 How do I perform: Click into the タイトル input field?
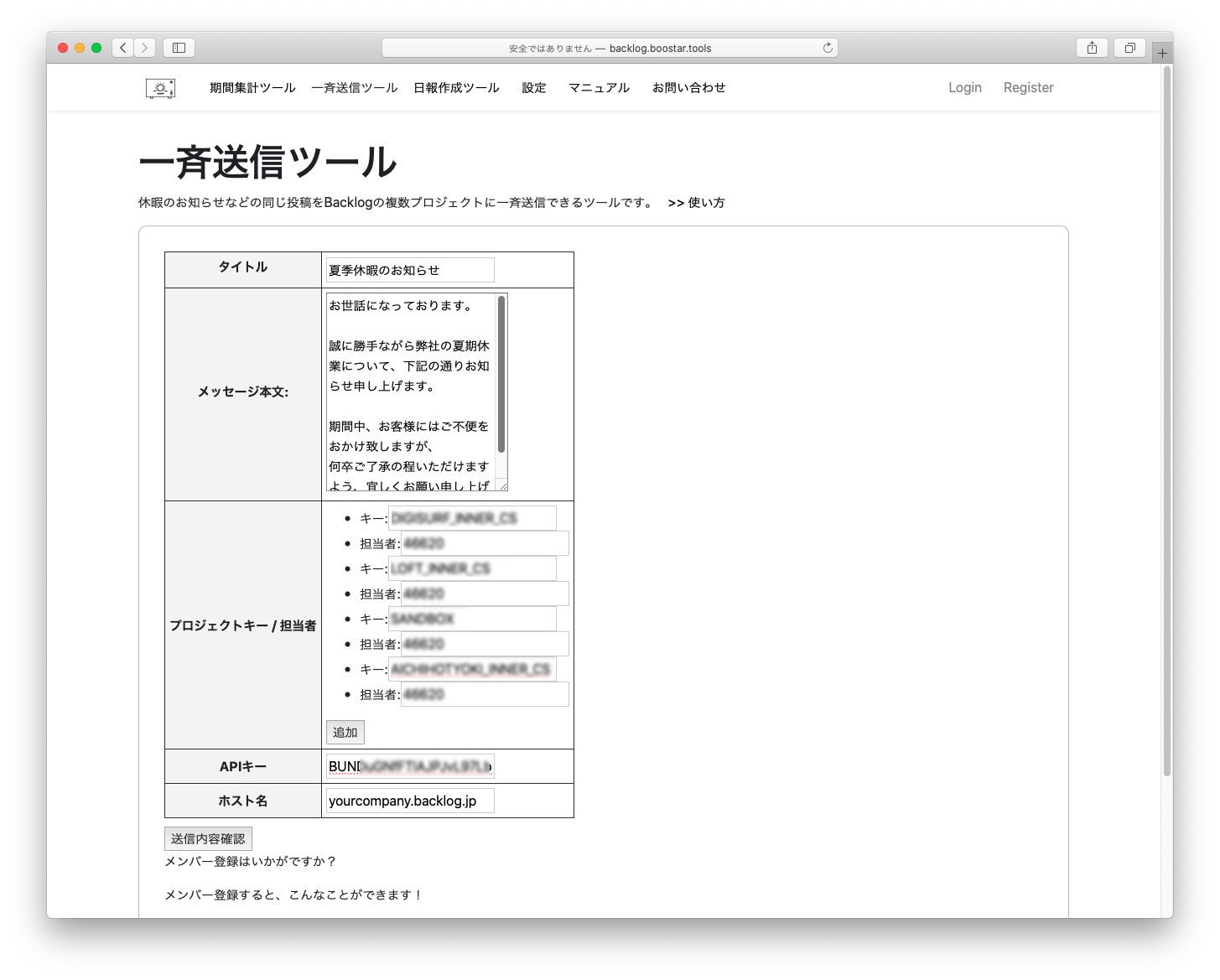click(x=410, y=270)
